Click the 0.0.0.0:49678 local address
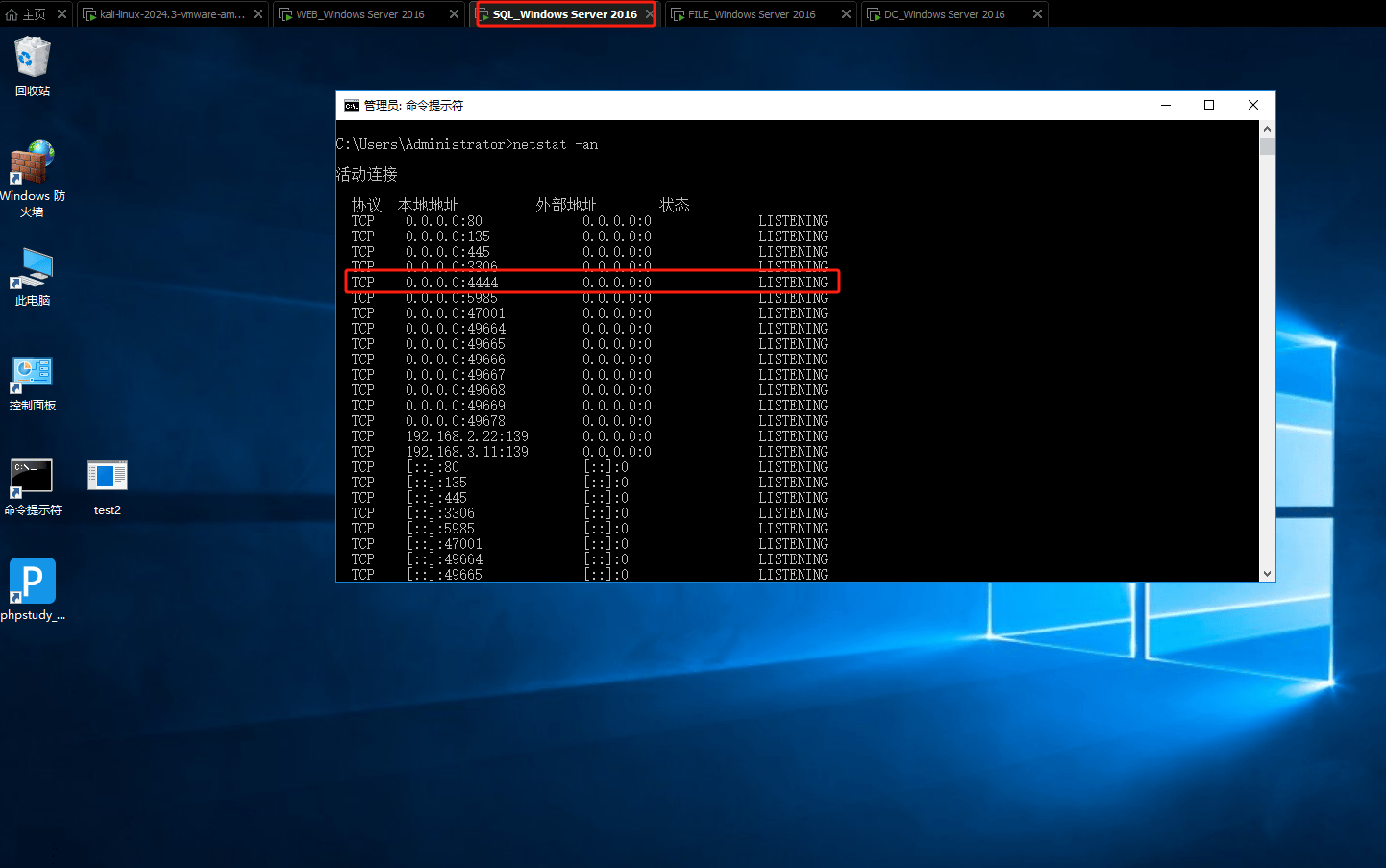The image size is (1386, 868). click(x=456, y=421)
